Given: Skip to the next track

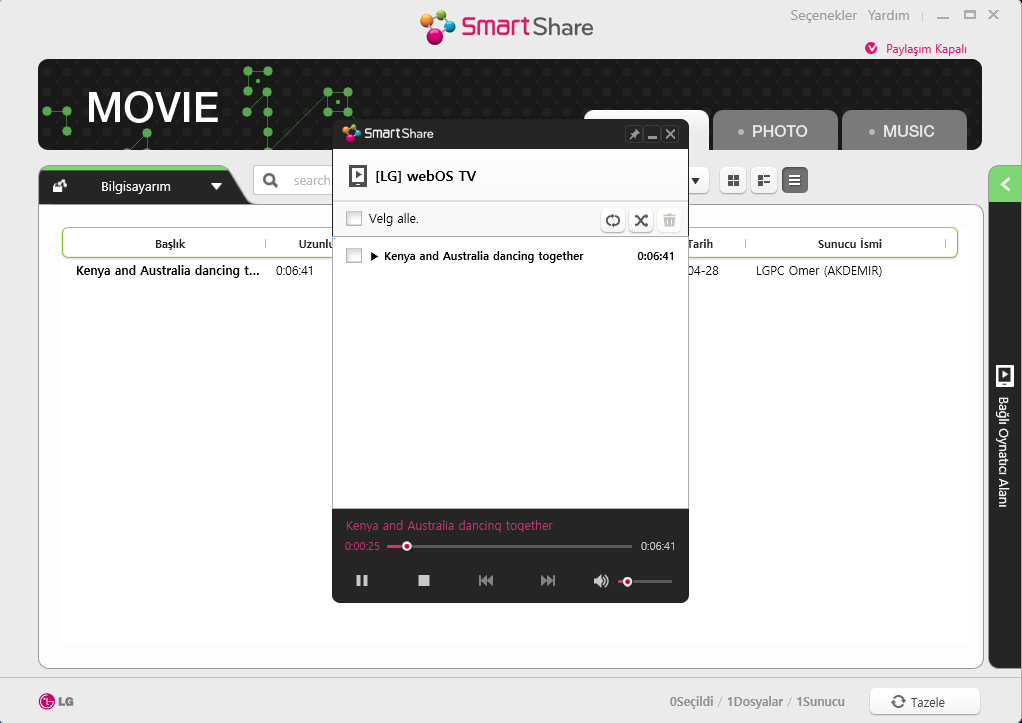Looking at the screenshot, I should pyautogui.click(x=548, y=581).
